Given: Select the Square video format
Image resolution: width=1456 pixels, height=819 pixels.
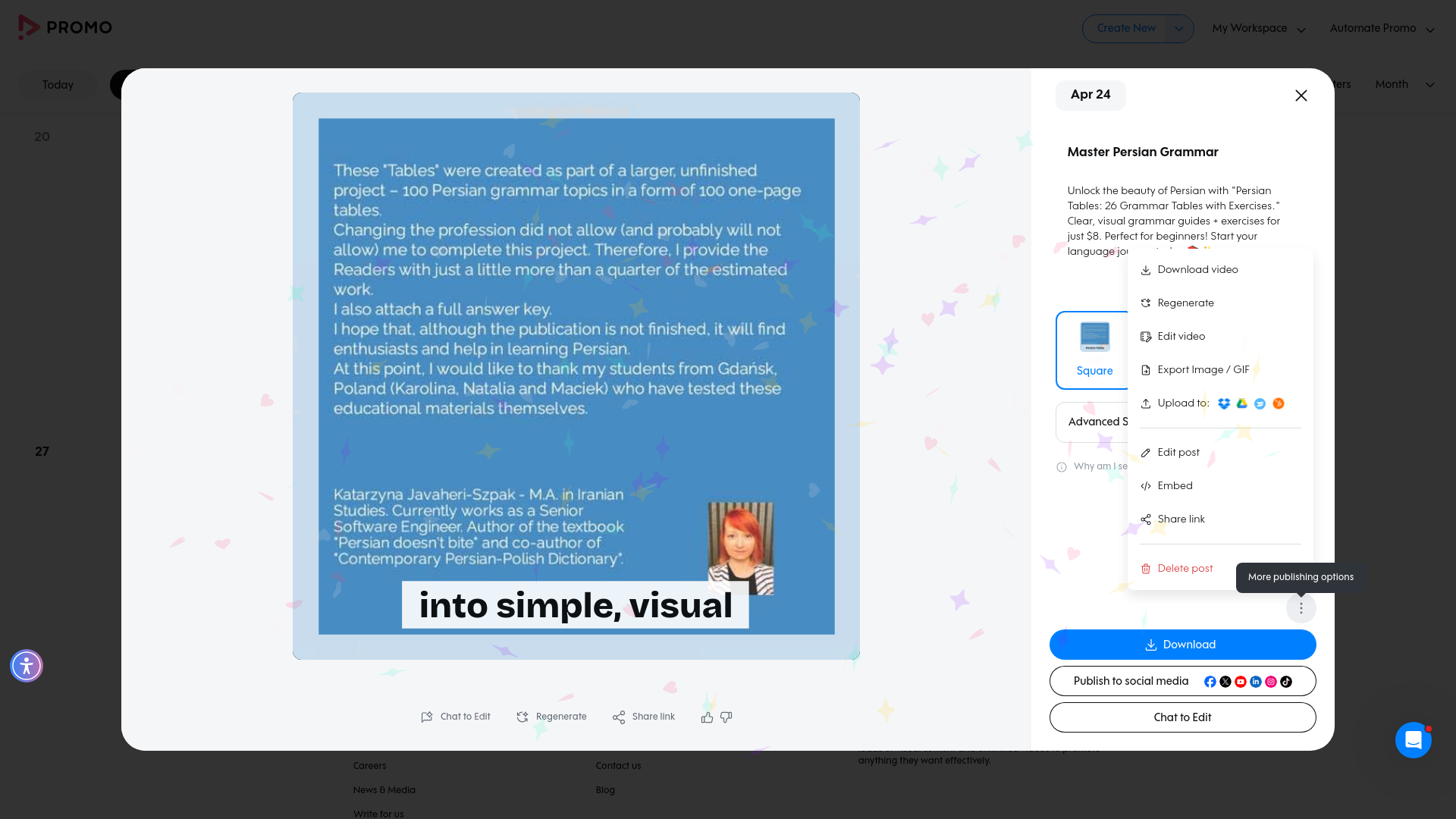Looking at the screenshot, I should tap(1094, 371).
